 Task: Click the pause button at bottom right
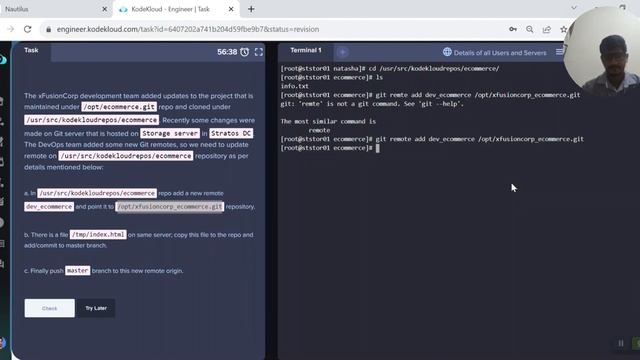point(621,343)
